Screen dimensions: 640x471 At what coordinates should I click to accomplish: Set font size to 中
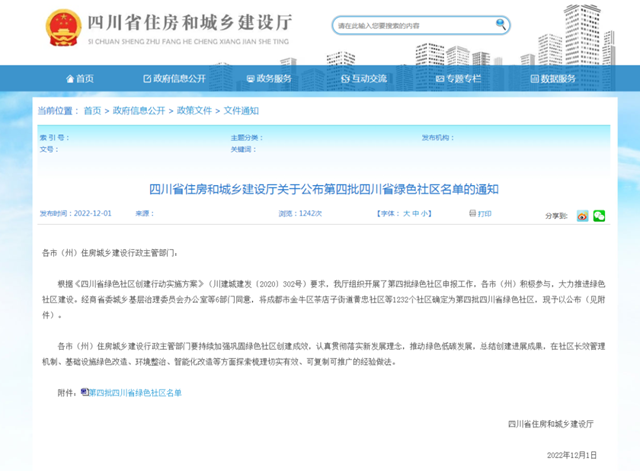[x=416, y=213]
